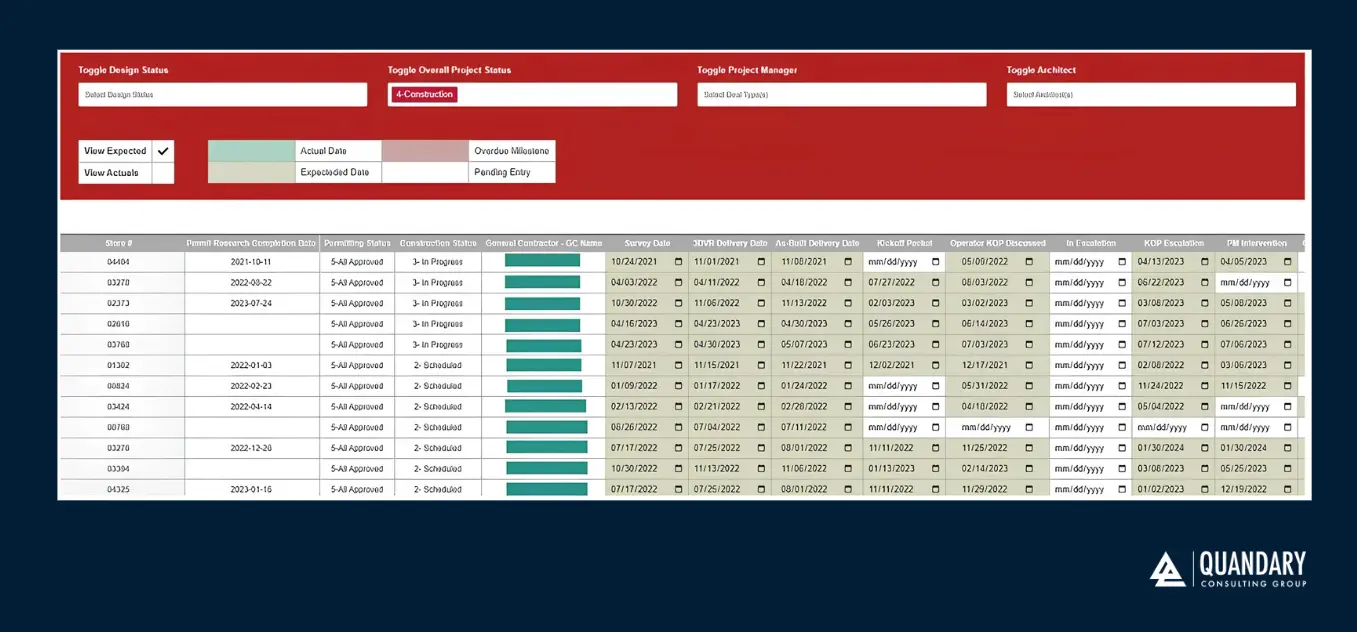Open the Toggle Architect dropdown
Image resolution: width=1357 pixels, height=632 pixels.
(1151, 94)
